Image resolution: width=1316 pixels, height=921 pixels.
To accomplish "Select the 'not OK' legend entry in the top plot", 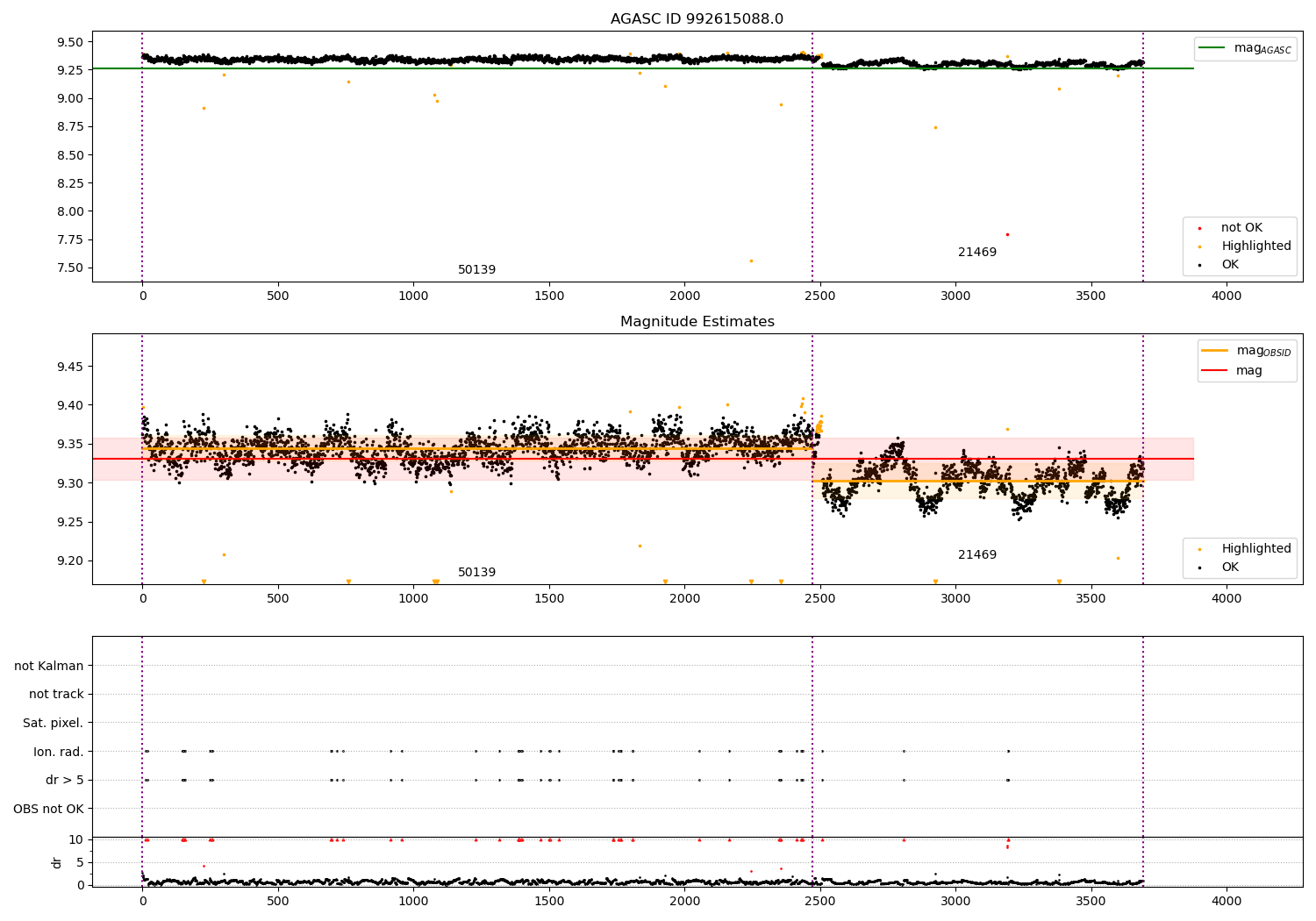I will (1241, 227).
